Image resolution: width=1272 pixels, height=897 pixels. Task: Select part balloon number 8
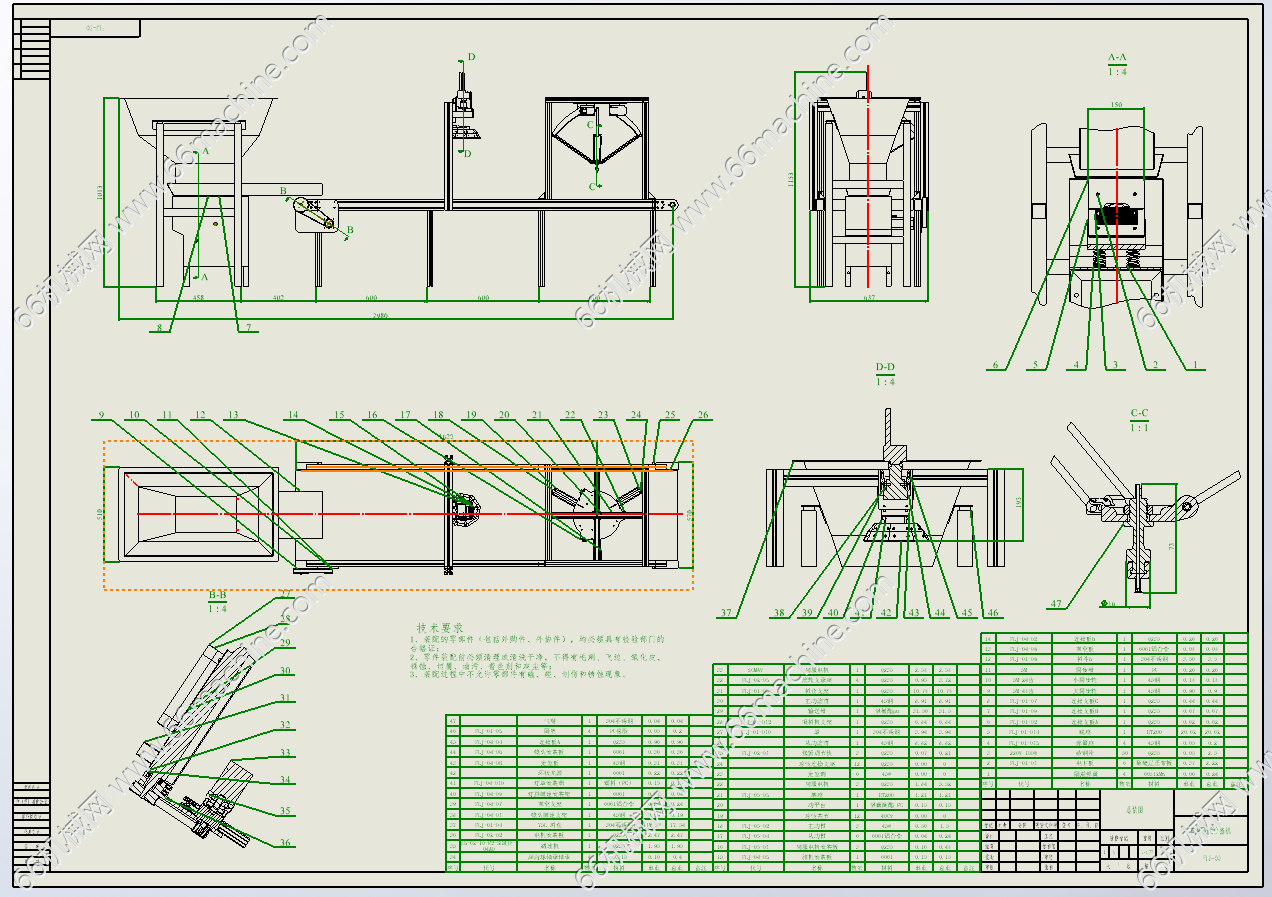[x=158, y=327]
